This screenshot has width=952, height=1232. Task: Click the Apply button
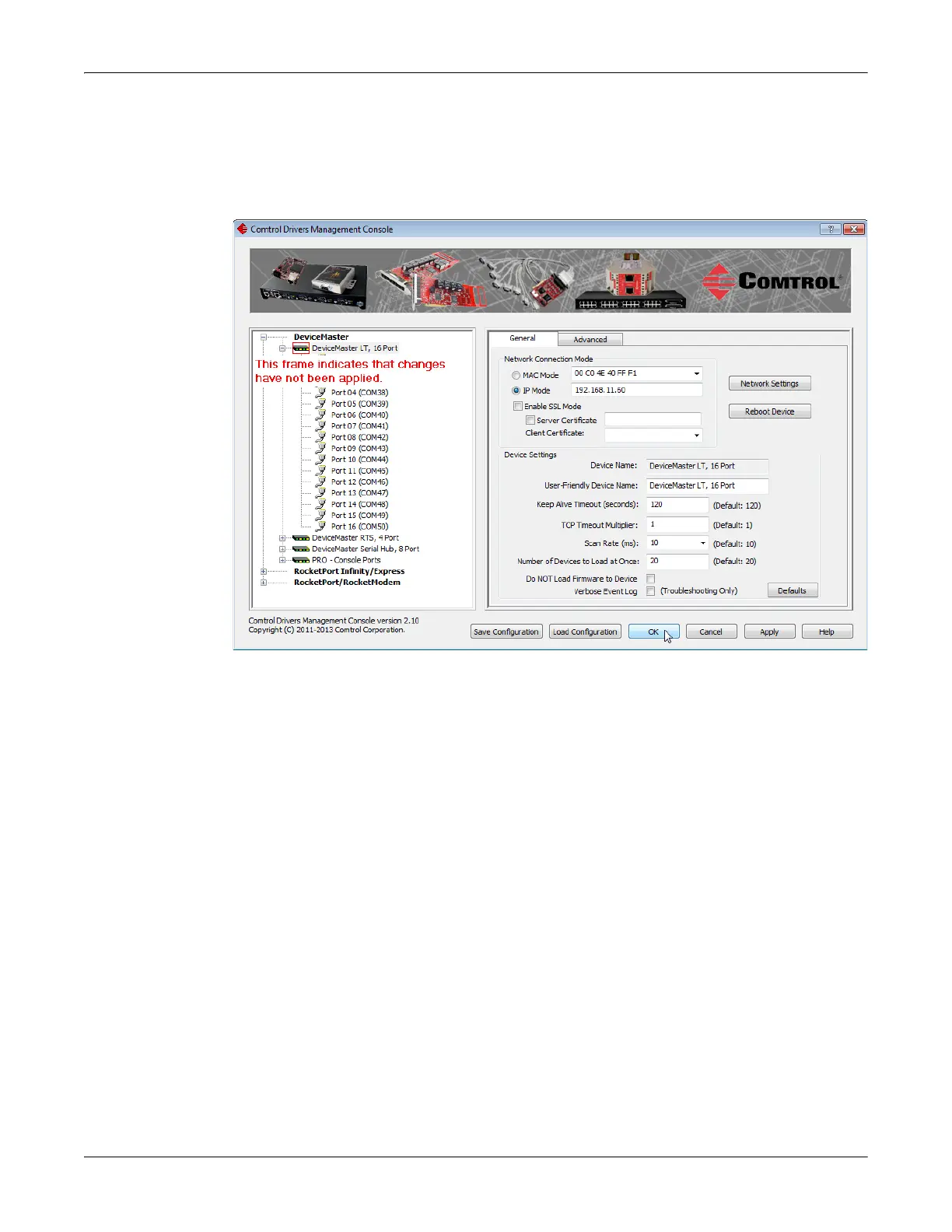769,632
